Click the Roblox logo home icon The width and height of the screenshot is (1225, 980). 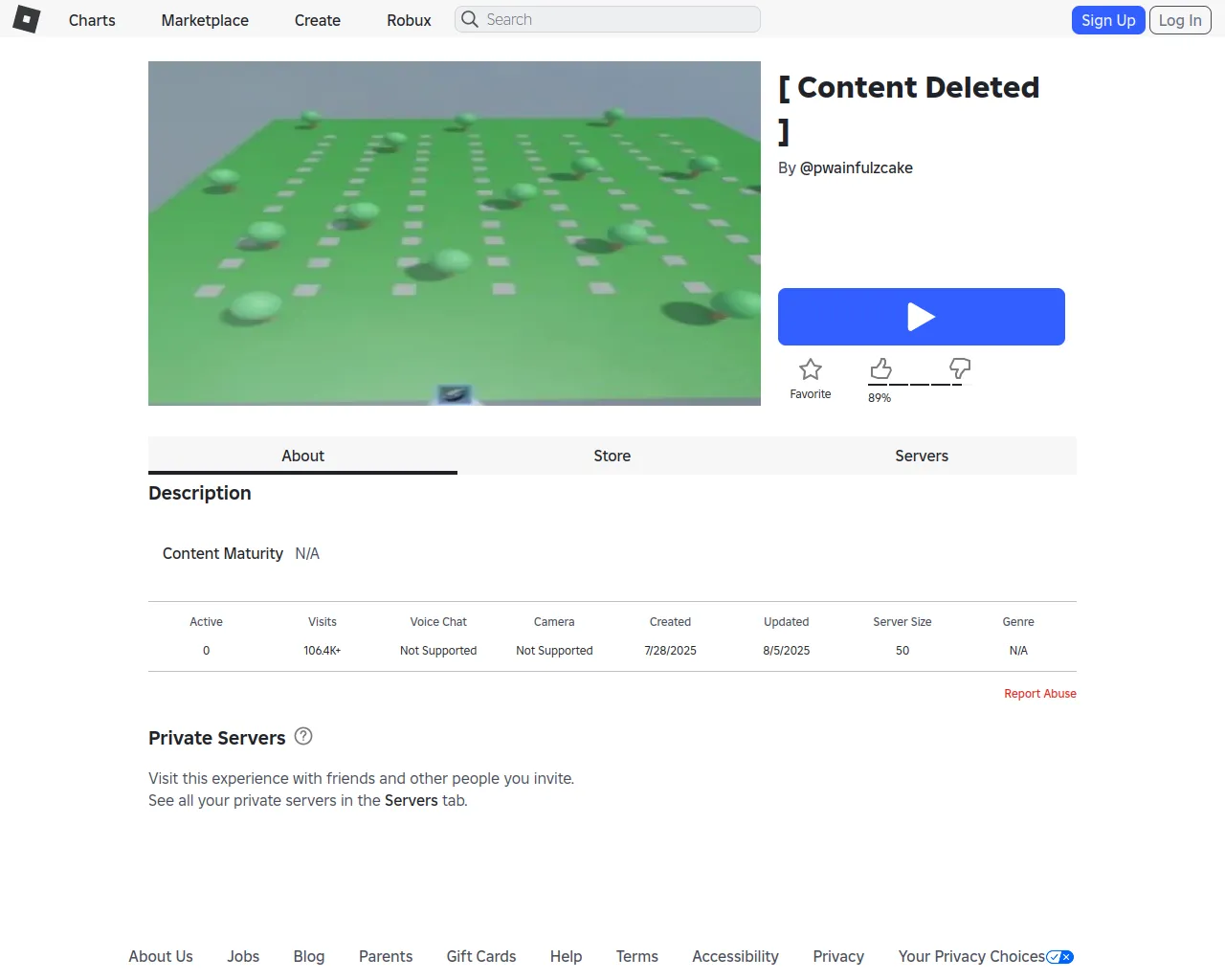27,19
